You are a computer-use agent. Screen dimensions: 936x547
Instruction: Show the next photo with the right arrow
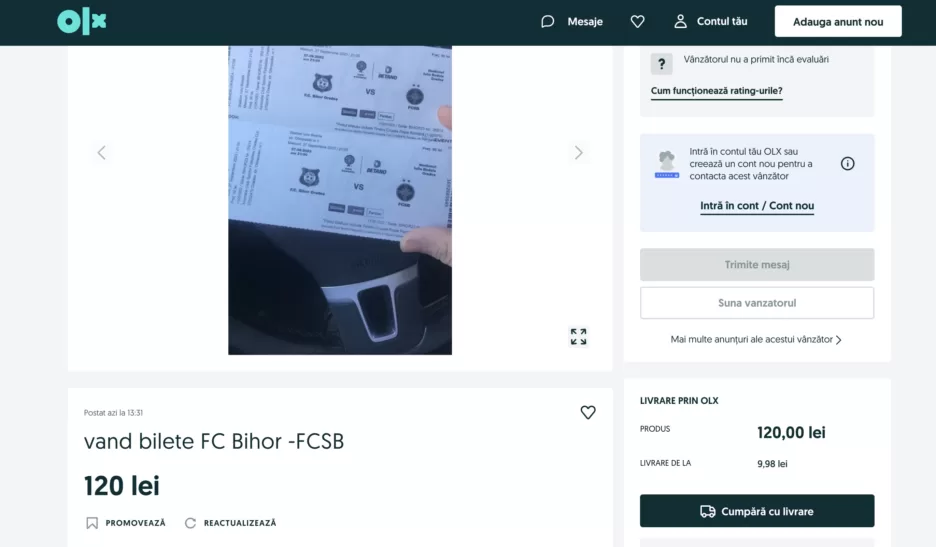(x=578, y=153)
